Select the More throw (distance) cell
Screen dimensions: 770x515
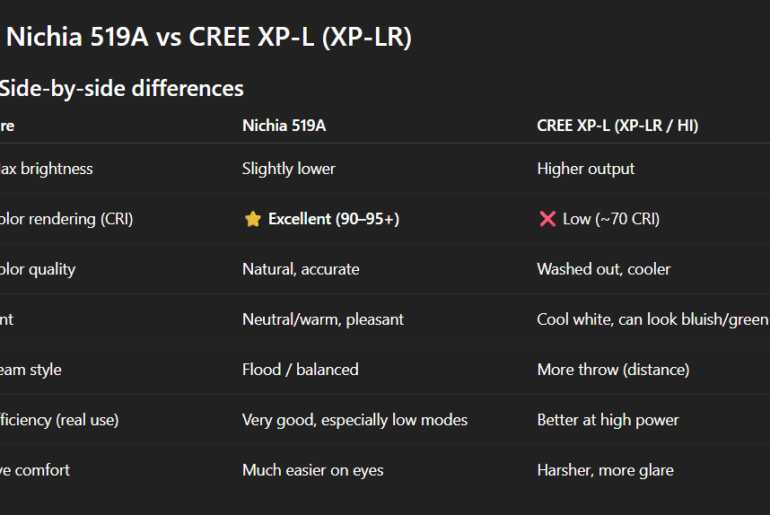[x=612, y=369]
